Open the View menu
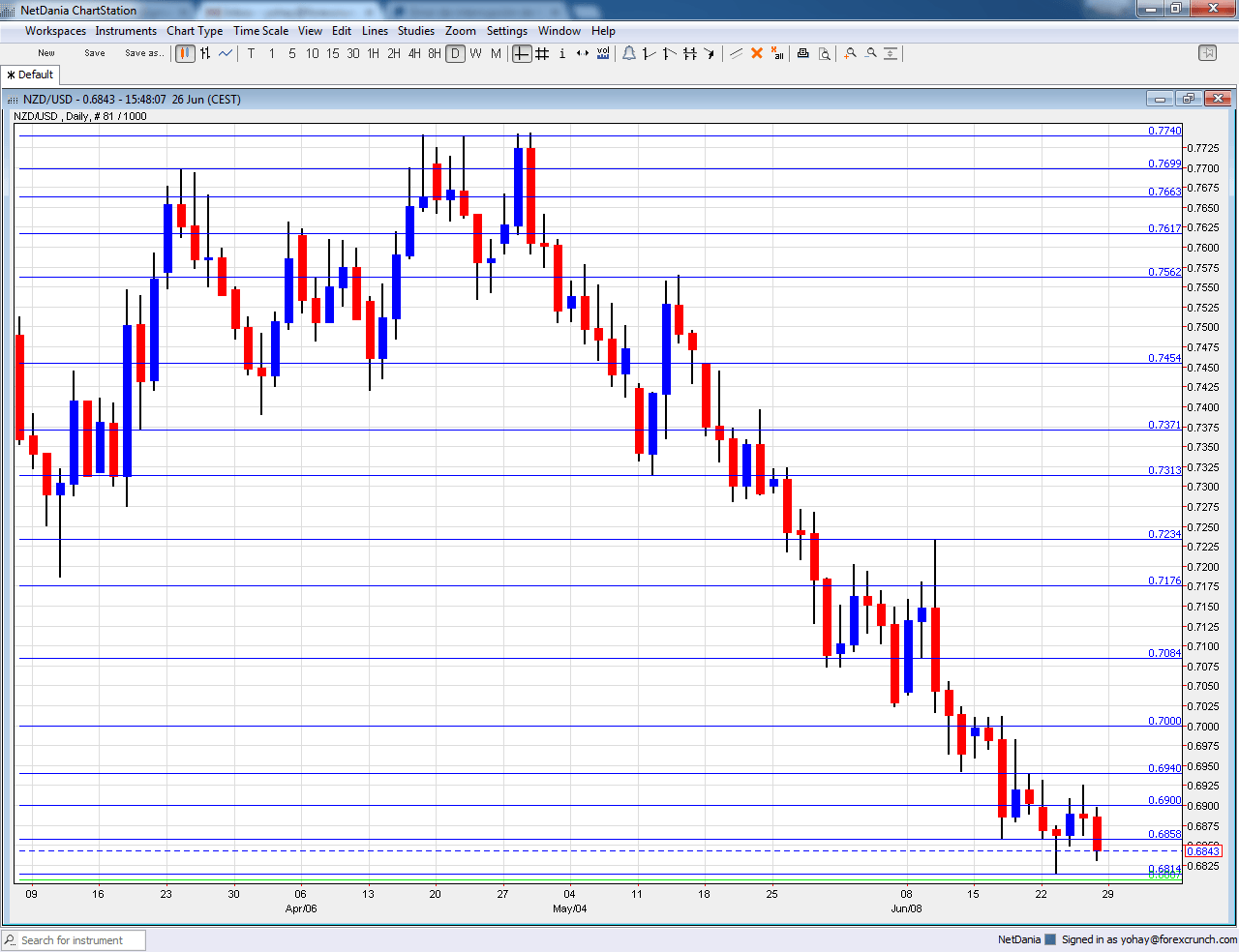Screen dimensions: 1239x952 tap(310, 31)
